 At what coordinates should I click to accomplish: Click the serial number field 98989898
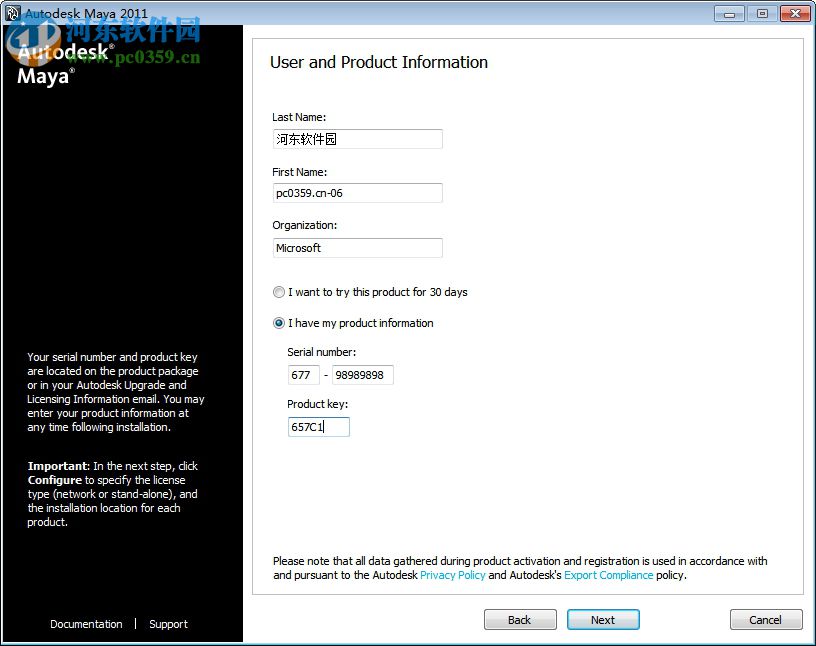click(363, 375)
